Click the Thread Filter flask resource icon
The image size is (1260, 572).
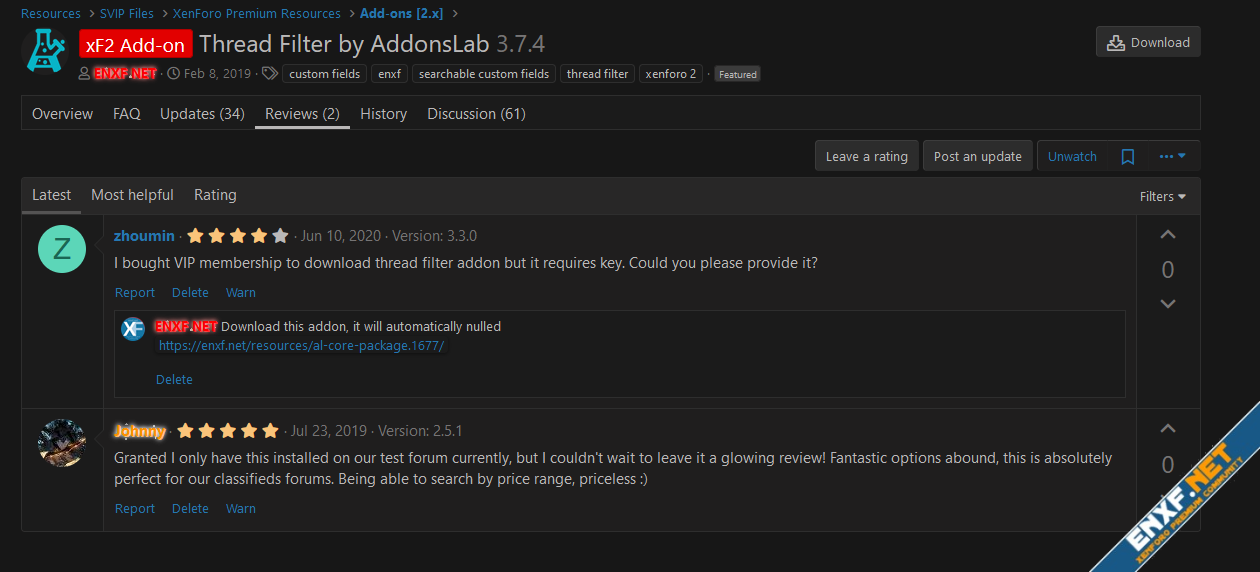(x=44, y=50)
